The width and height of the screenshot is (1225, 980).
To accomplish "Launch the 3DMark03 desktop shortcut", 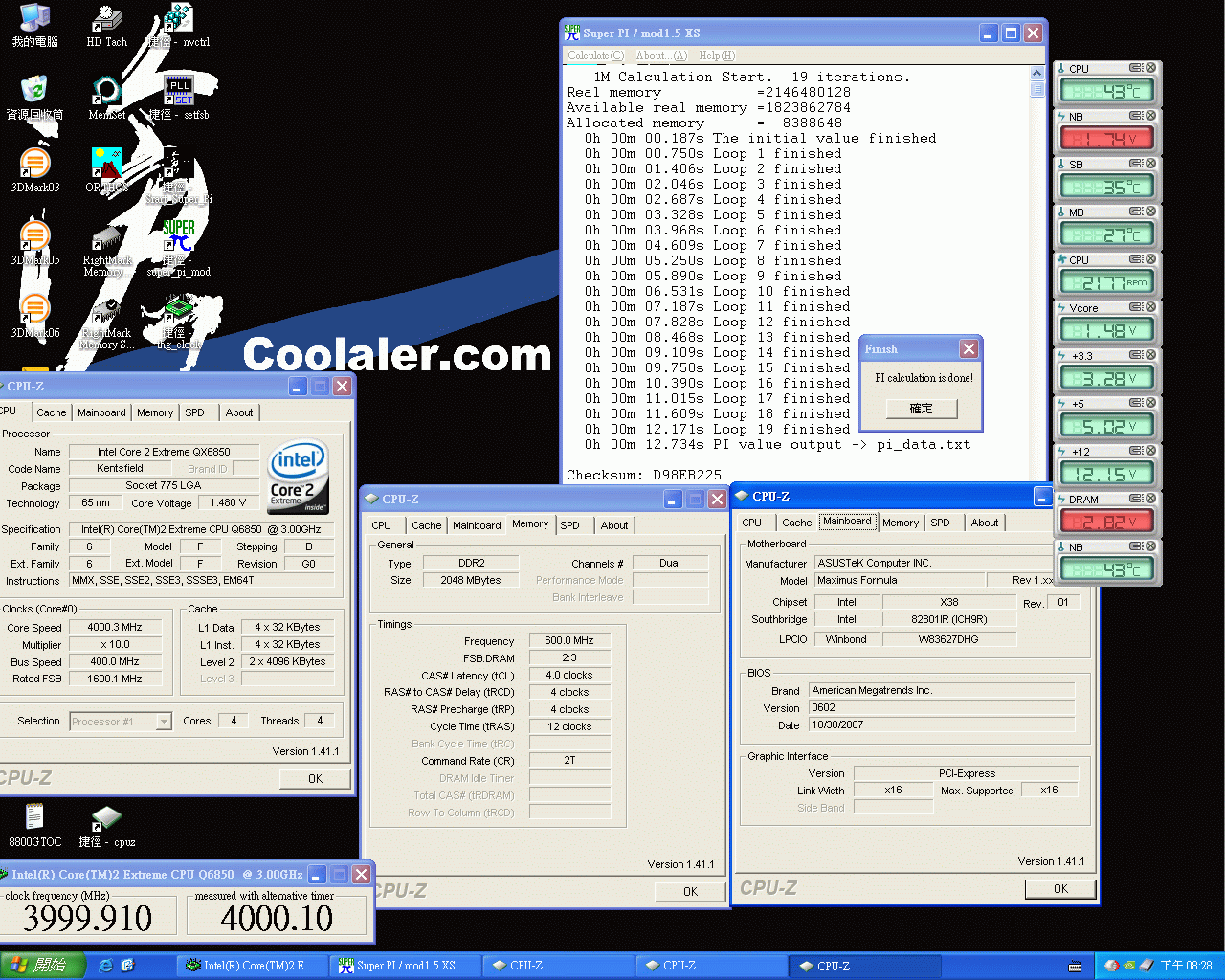I will click(x=34, y=167).
